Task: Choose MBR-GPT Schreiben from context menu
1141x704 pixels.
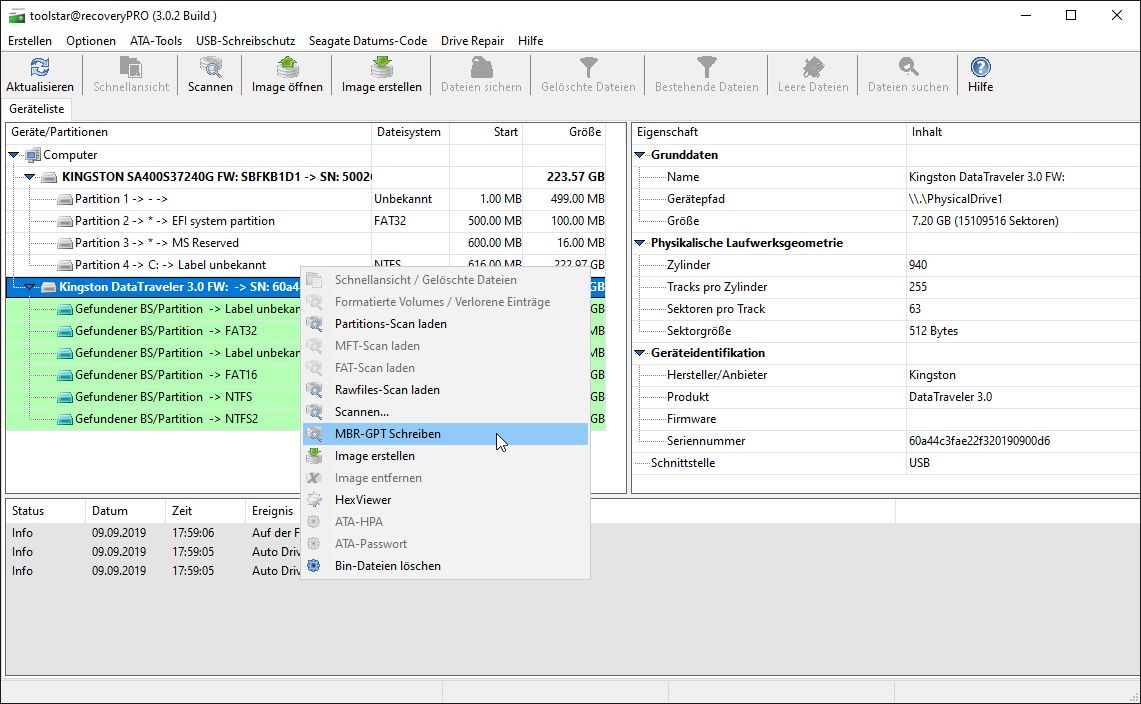Action: [387, 434]
